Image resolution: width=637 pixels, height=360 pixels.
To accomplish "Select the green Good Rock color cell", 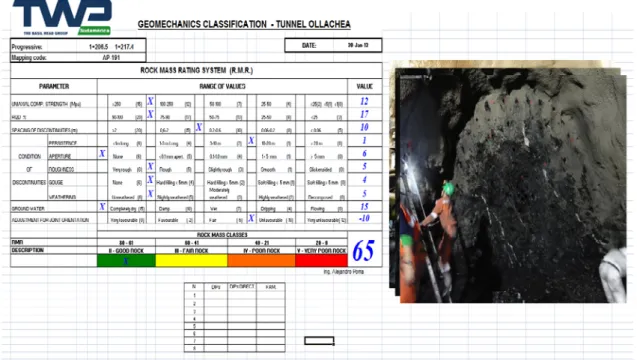I will pos(126,260).
